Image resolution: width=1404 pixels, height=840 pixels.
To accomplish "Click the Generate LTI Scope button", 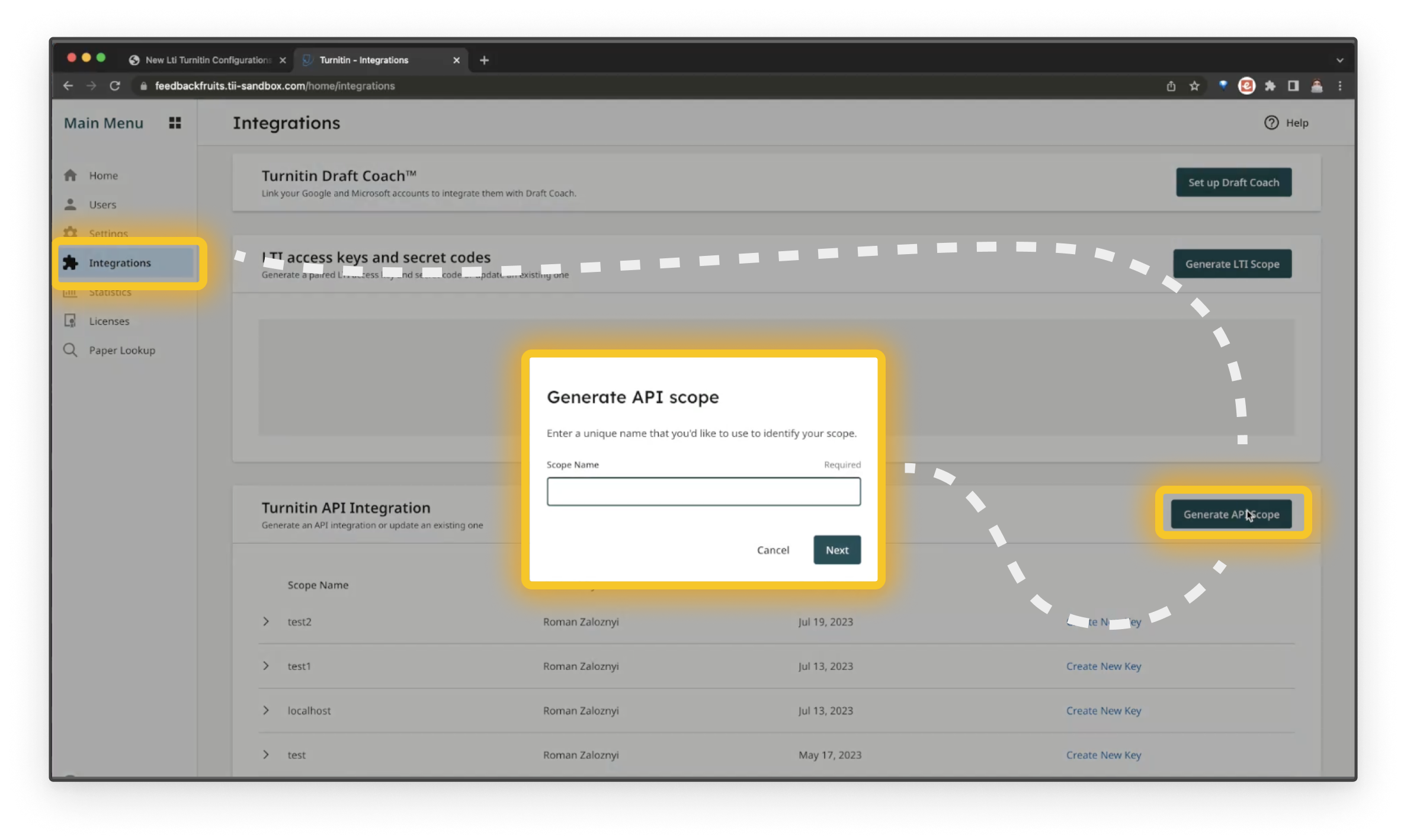I will click(x=1232, y=264).
